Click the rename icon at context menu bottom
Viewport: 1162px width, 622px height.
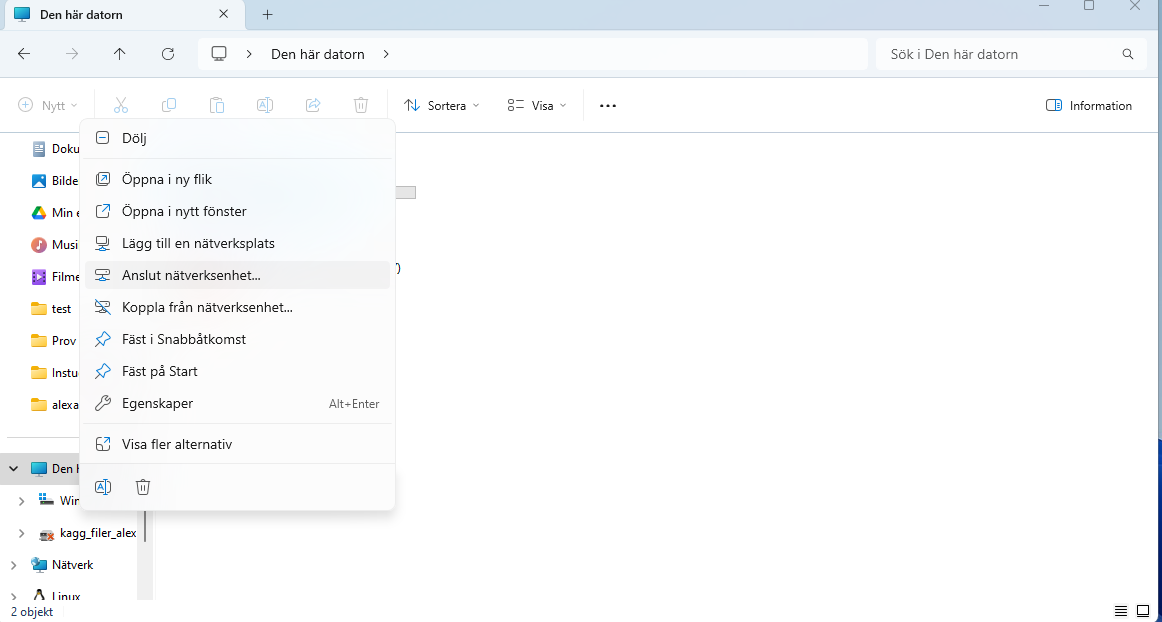[x=103, y=487]
